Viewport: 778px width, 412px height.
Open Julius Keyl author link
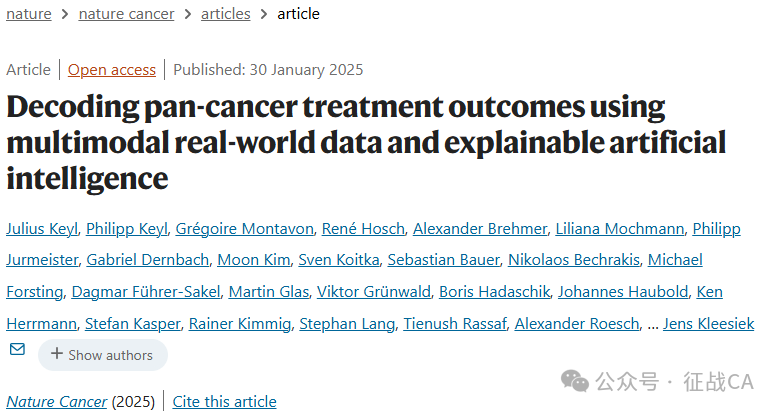click(x=42, y=229)
